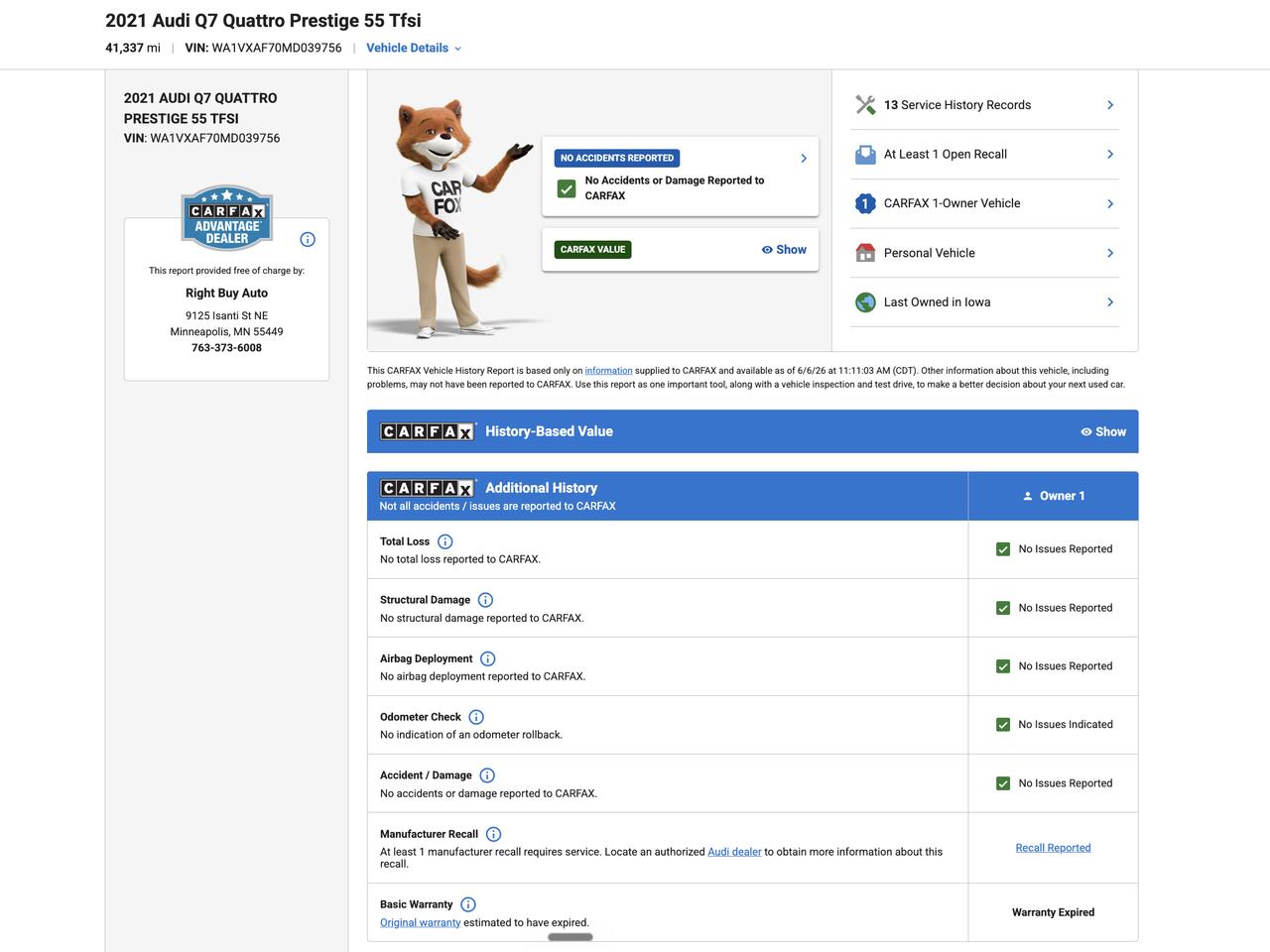Open the Personal Vehicle item
The height and width of the screenshot is (952, 1270).
tap(984, 253)
